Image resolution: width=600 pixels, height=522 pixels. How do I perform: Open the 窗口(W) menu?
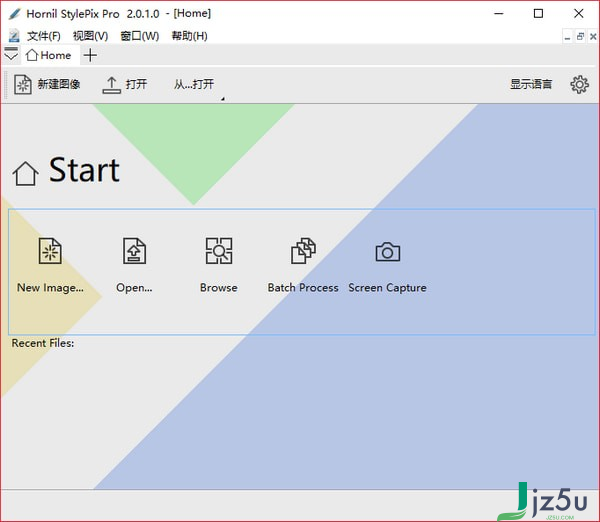click(x=140, y=36)
